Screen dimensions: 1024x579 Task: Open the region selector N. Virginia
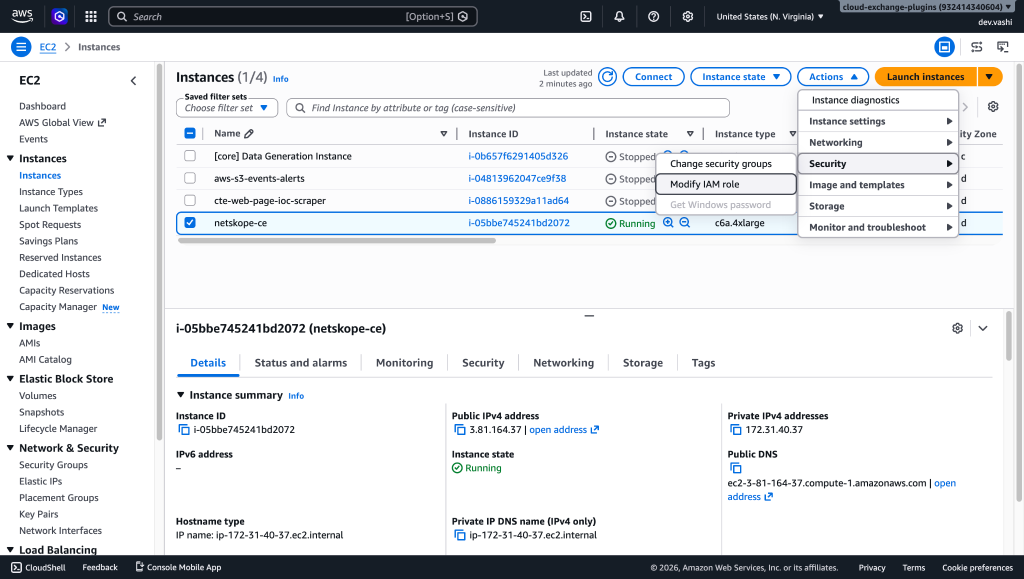pyautogui.click(x=769, y=16)
